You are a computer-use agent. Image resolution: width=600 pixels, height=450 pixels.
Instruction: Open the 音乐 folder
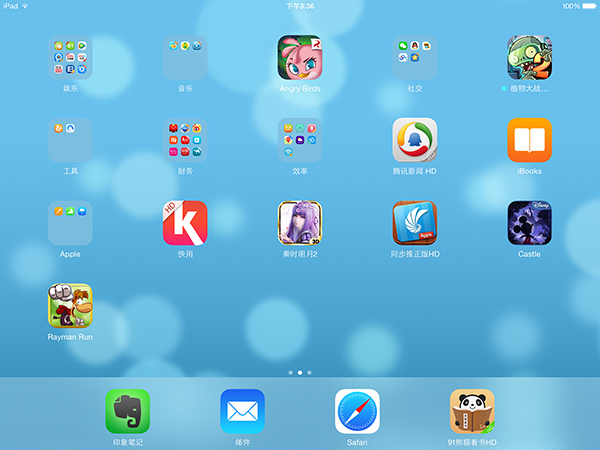point(185,57)
